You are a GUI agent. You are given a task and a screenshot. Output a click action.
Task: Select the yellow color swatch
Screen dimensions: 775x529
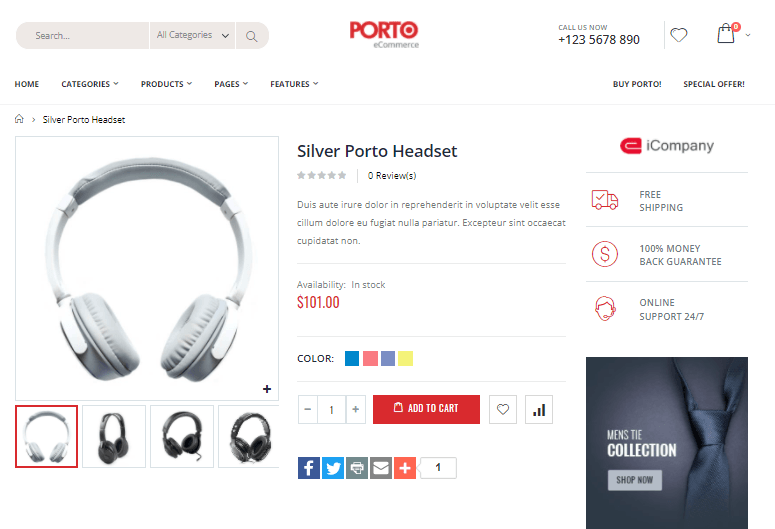[x=405, y=358]
